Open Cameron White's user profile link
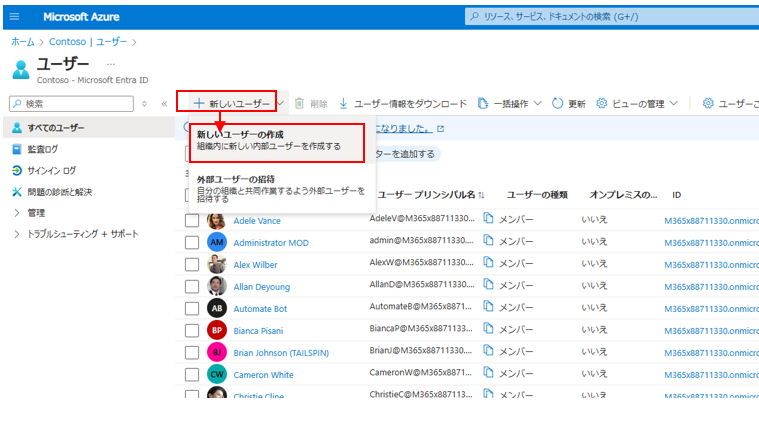759x427 pixels. (x=263, y=375)
